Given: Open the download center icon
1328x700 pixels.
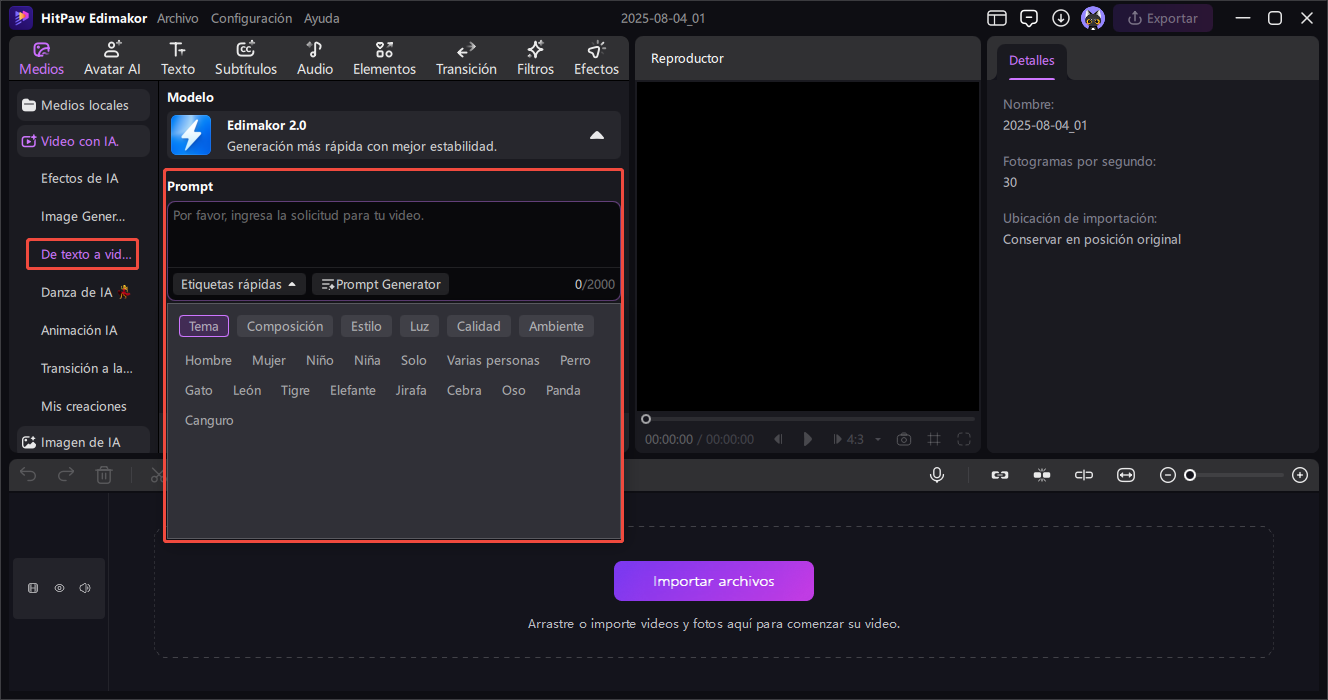Looking at the screenshot, I should click(1061, 18).
